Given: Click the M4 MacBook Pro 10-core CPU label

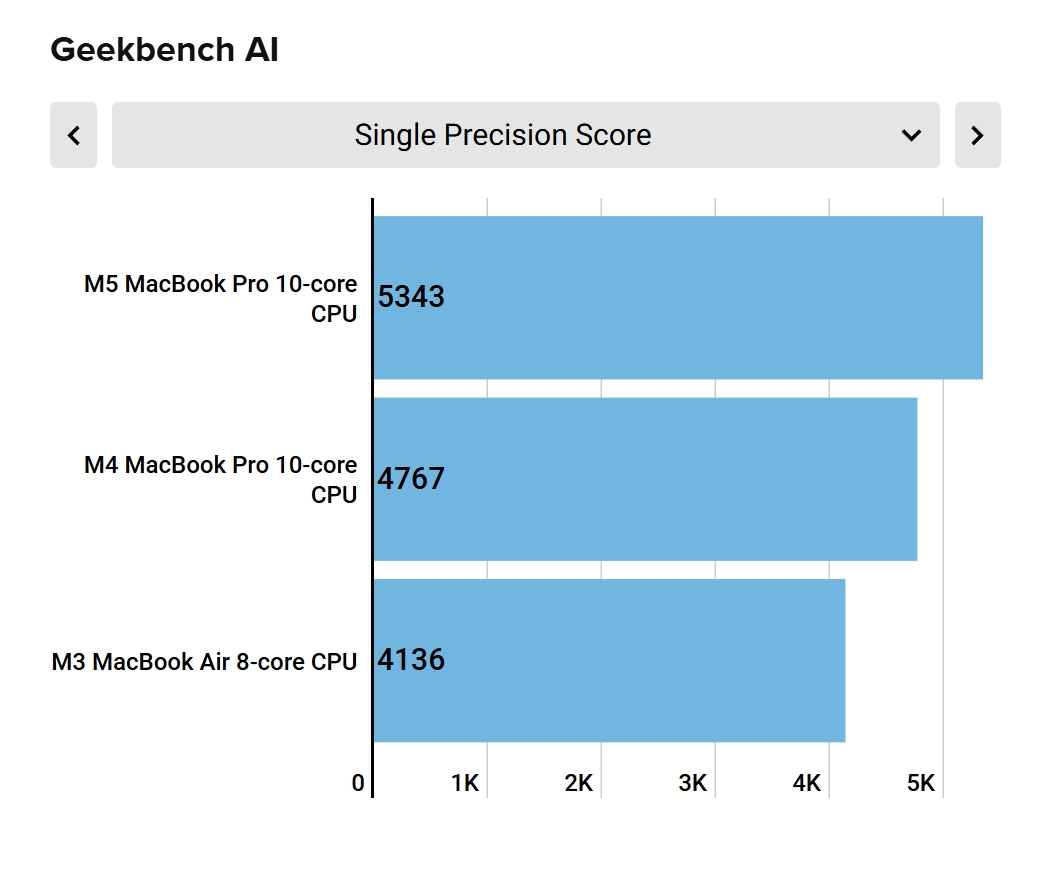Looking at the screenshot, I should point(220,479).
